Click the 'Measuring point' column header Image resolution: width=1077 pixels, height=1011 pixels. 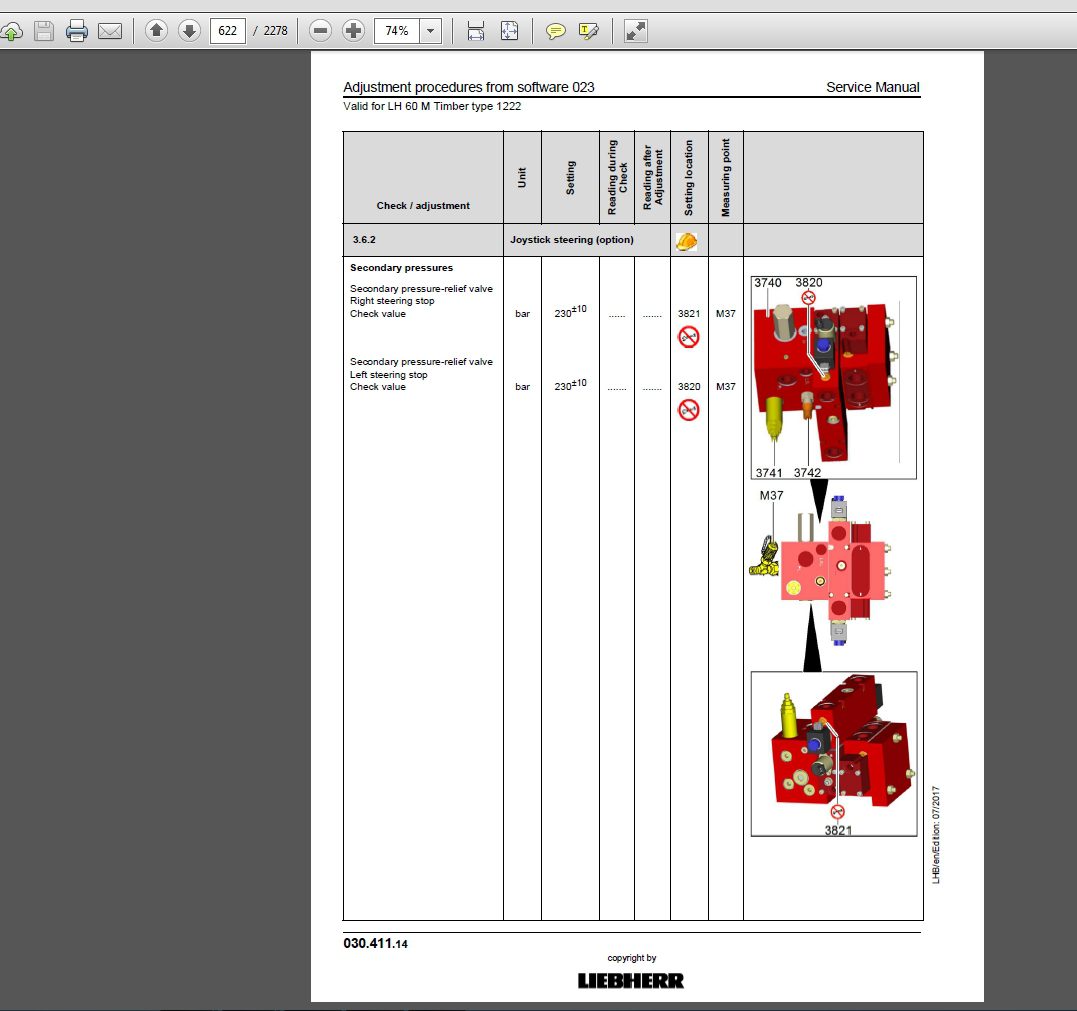(725, 177)
